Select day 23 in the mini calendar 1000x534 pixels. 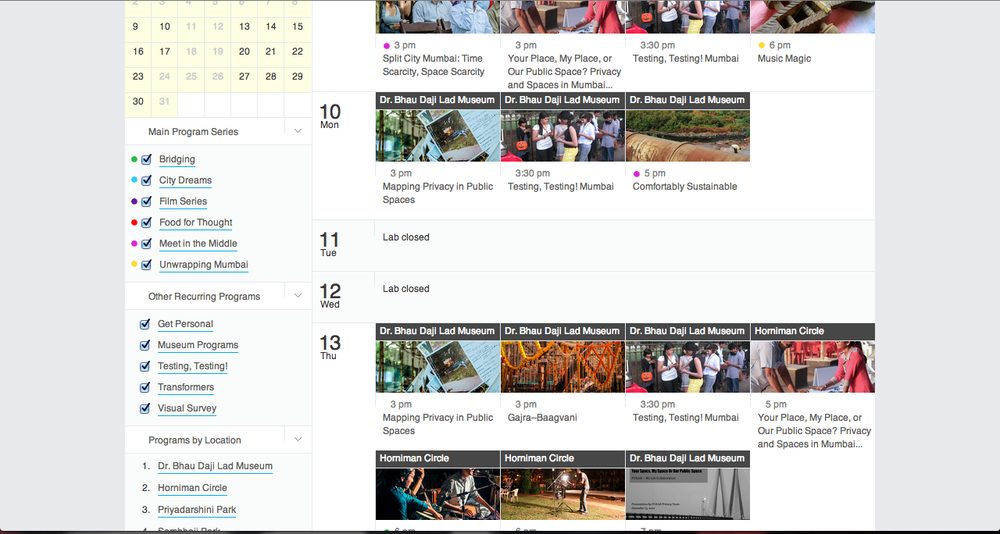138,77
